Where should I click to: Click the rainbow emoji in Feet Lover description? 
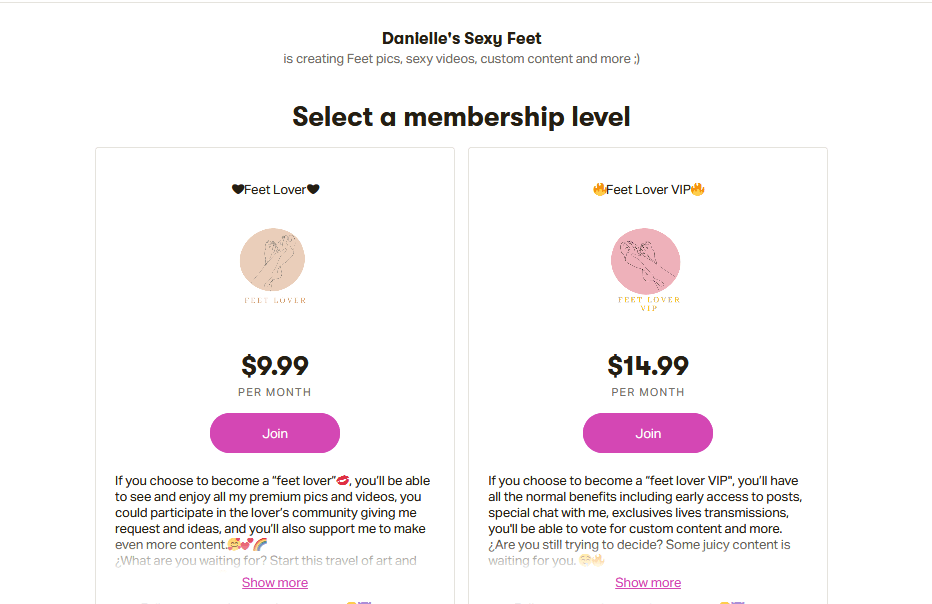tap(260, 544)
